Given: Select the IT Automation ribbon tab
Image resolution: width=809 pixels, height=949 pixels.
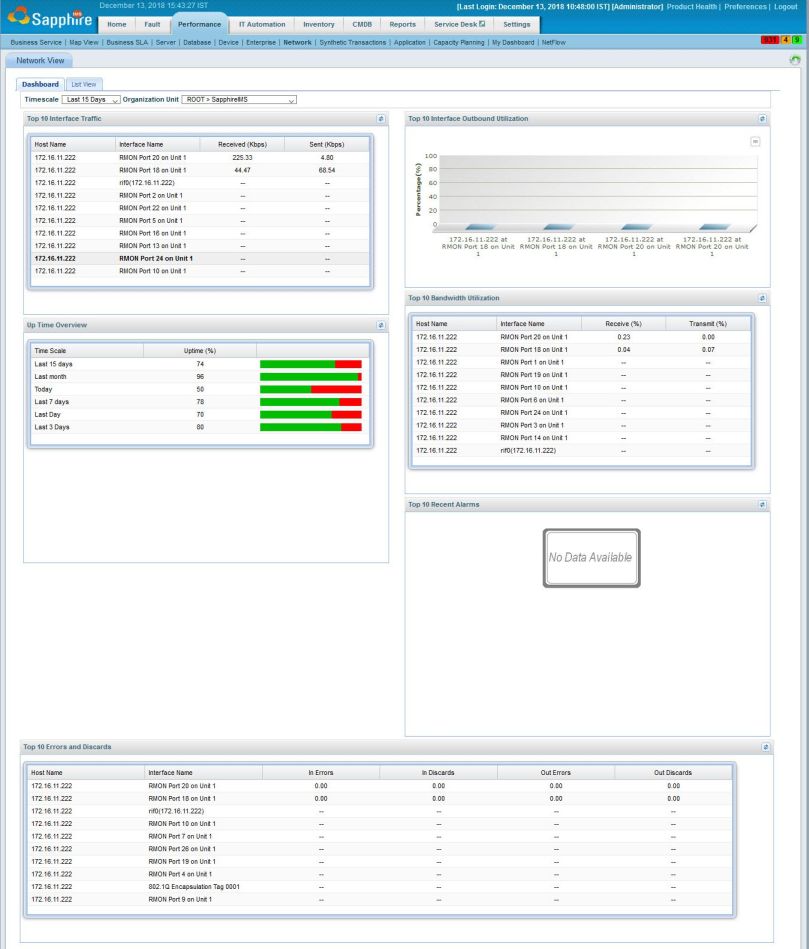Looking at the screenshot, I should pos(261,24).
